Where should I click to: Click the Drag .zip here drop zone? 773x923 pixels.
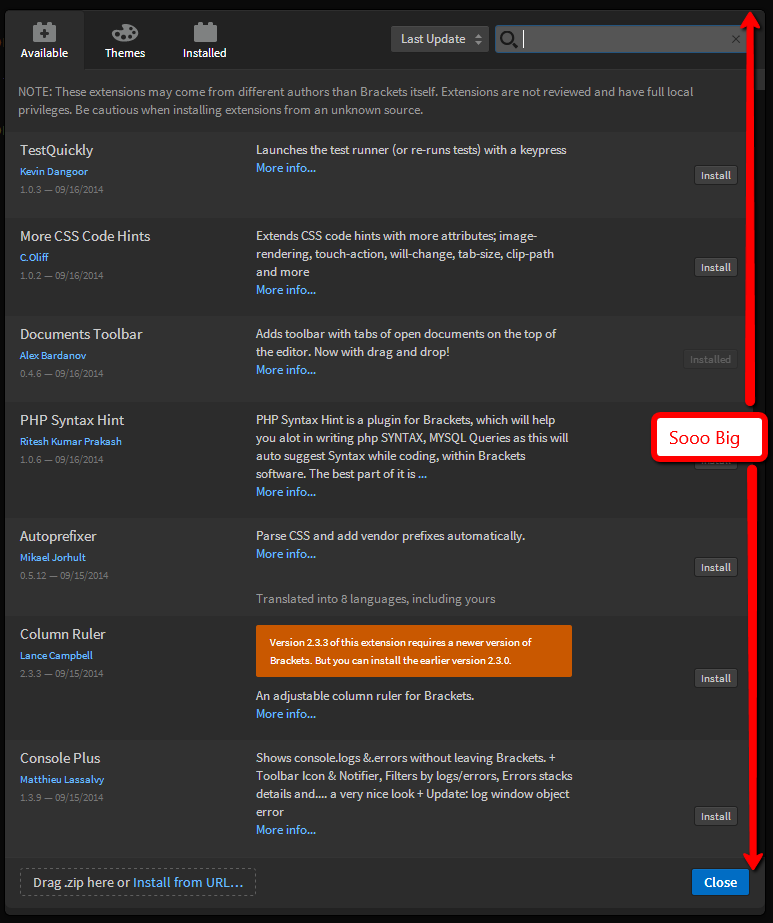tap(138, 882)
